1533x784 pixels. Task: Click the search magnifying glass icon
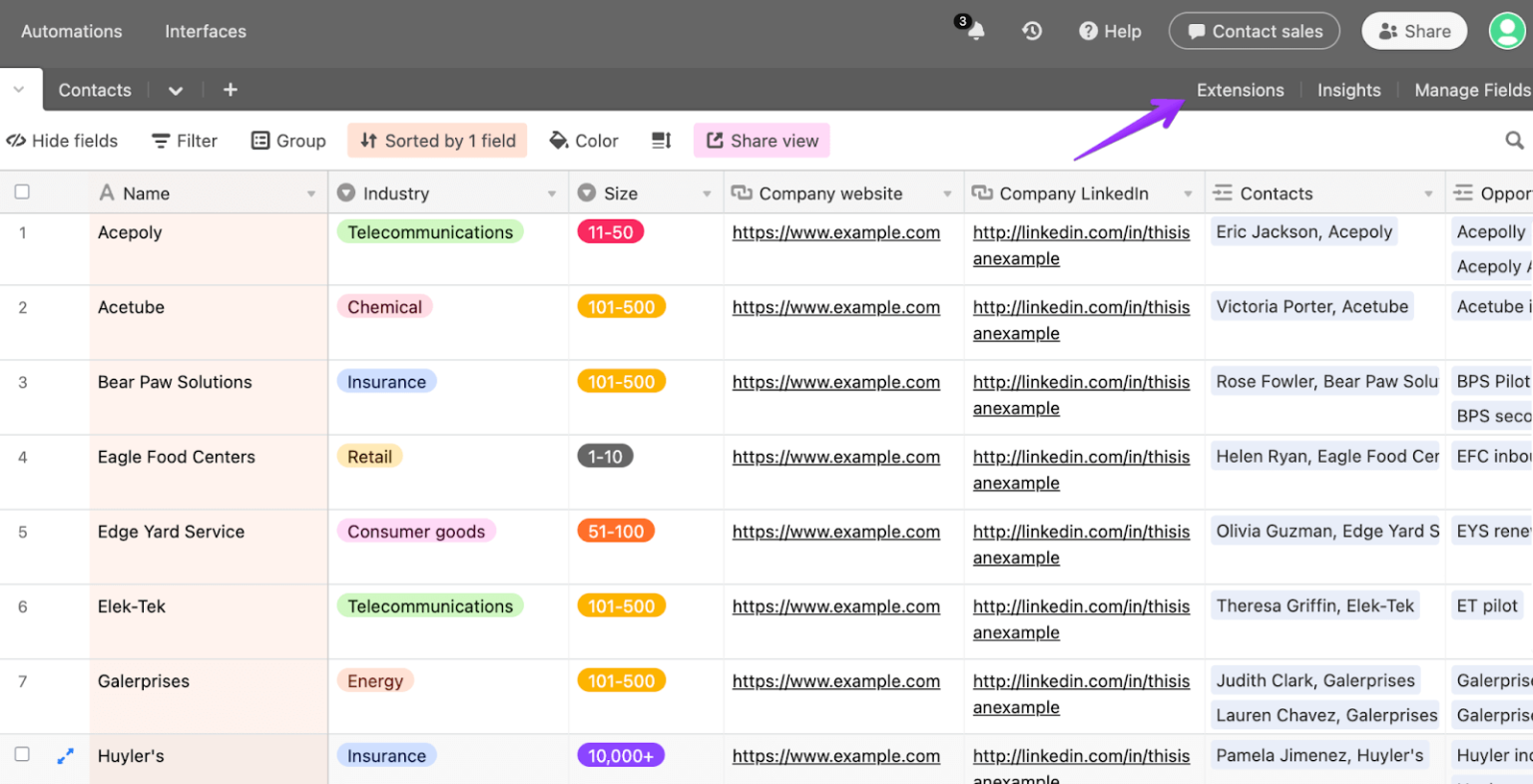[1515, 140]
